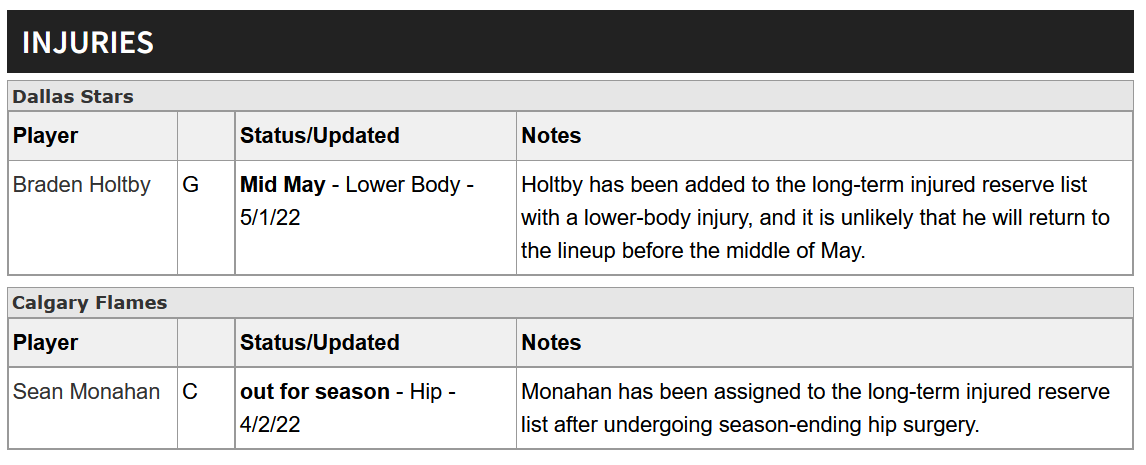Click the INJURIES section header
Viewport: 1146px width, 465px height.
88,42
